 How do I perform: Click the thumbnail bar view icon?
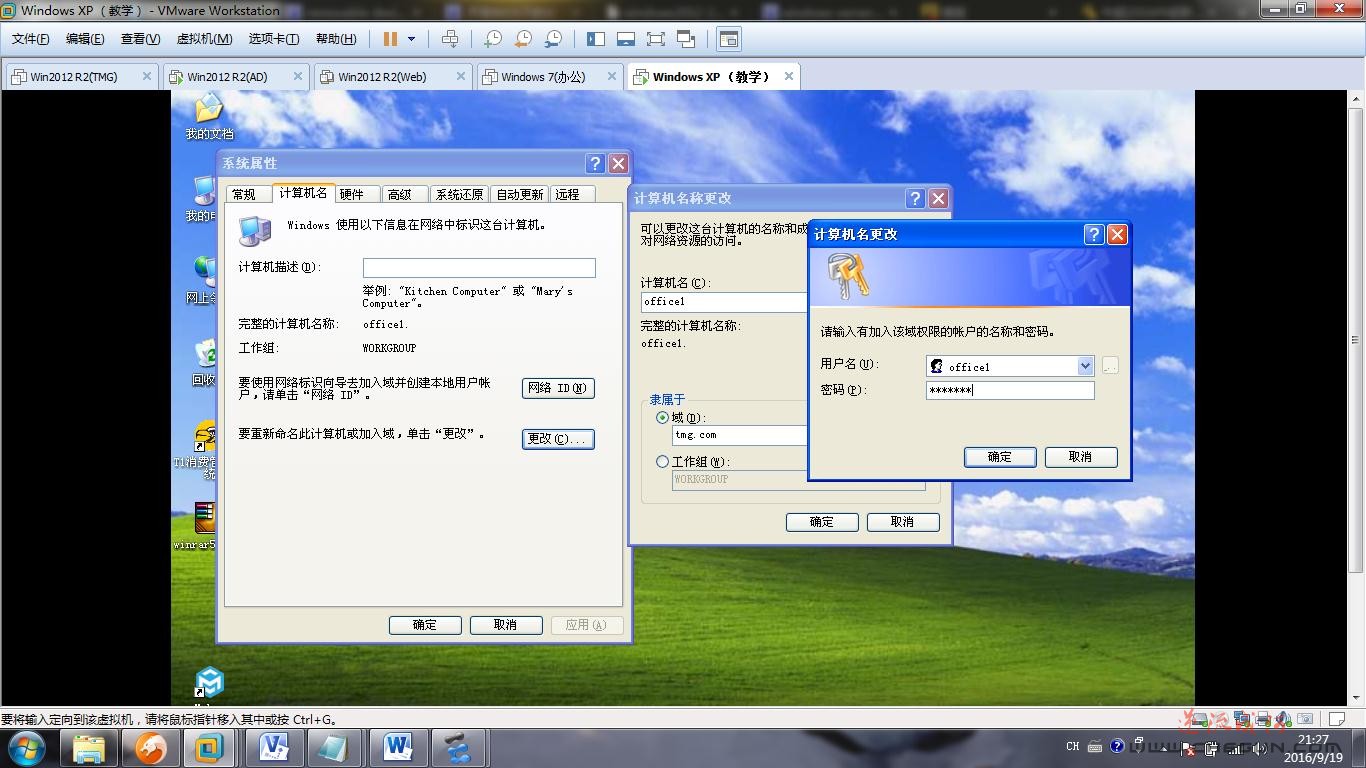coord(626,39)
